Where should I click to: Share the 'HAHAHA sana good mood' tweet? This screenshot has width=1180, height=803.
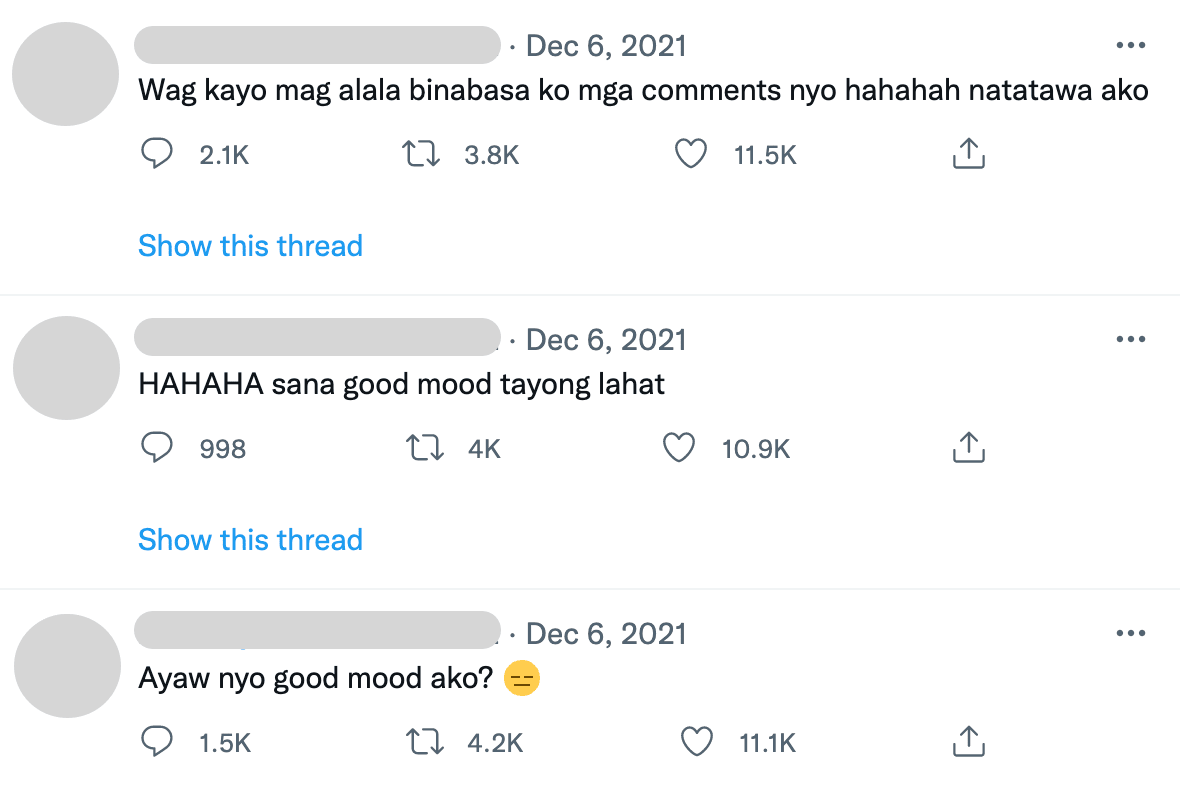coord(968,449)
